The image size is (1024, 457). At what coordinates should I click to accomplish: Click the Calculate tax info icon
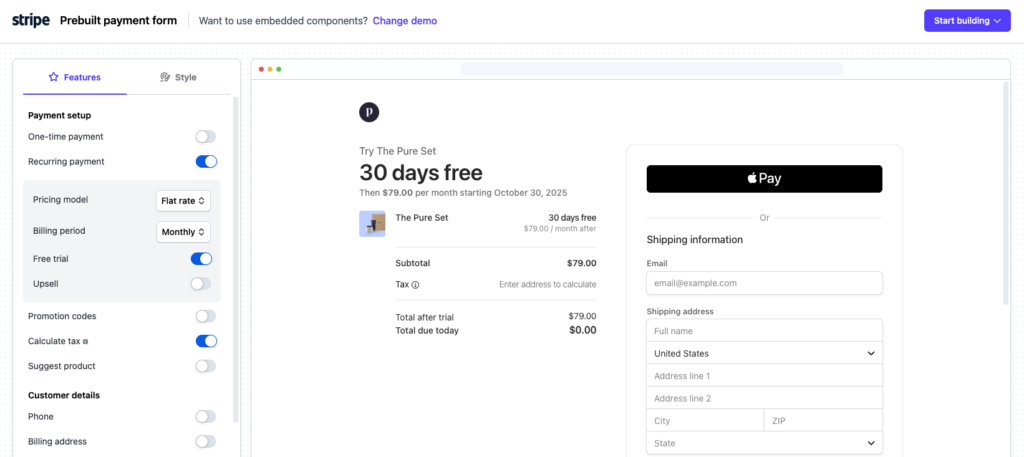[84, 342]
